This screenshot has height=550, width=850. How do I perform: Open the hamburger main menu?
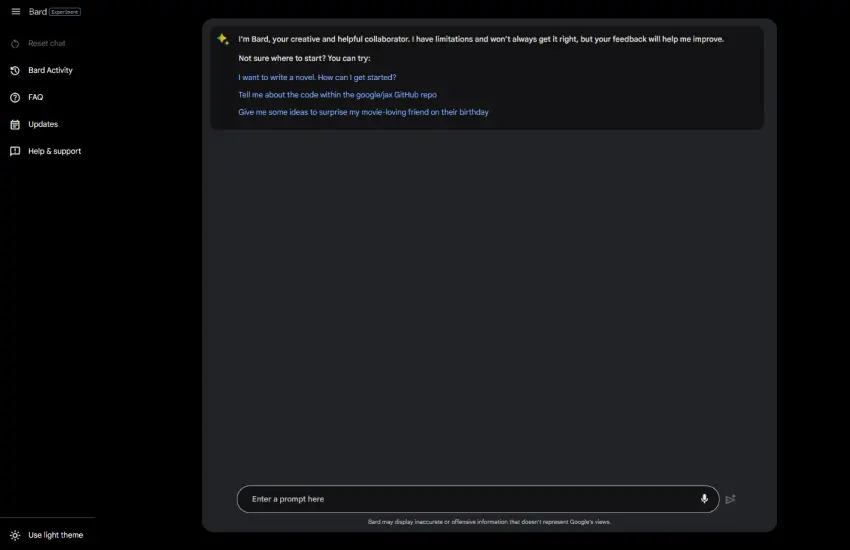coord(16,11)
